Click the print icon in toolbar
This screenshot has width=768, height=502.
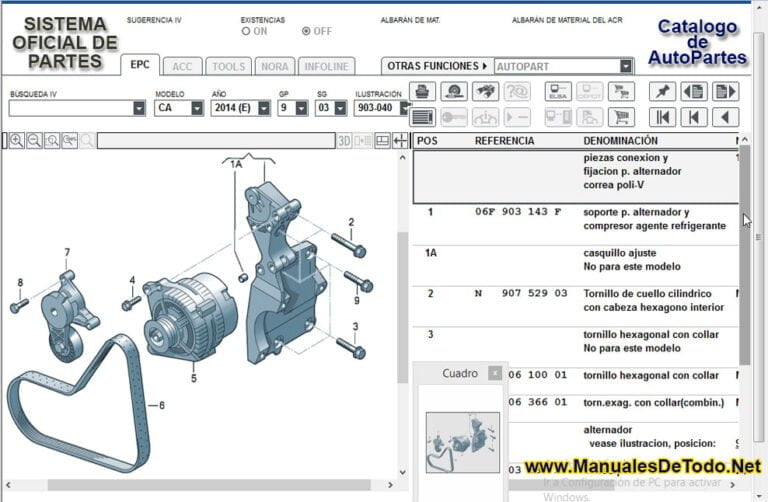click(422, 92)
